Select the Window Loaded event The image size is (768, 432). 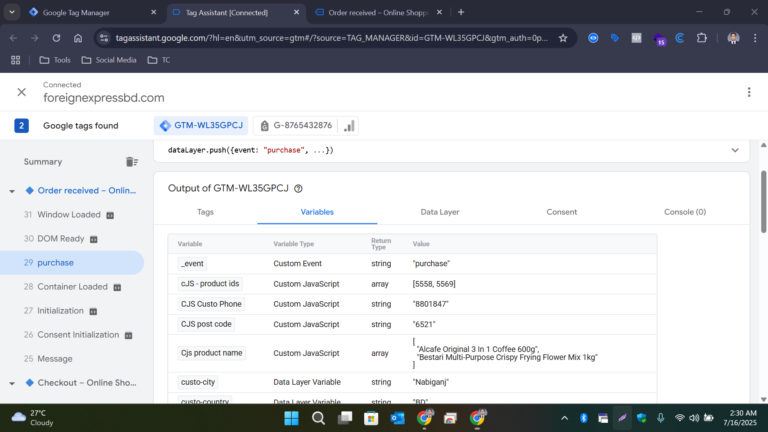pos(69,215)
